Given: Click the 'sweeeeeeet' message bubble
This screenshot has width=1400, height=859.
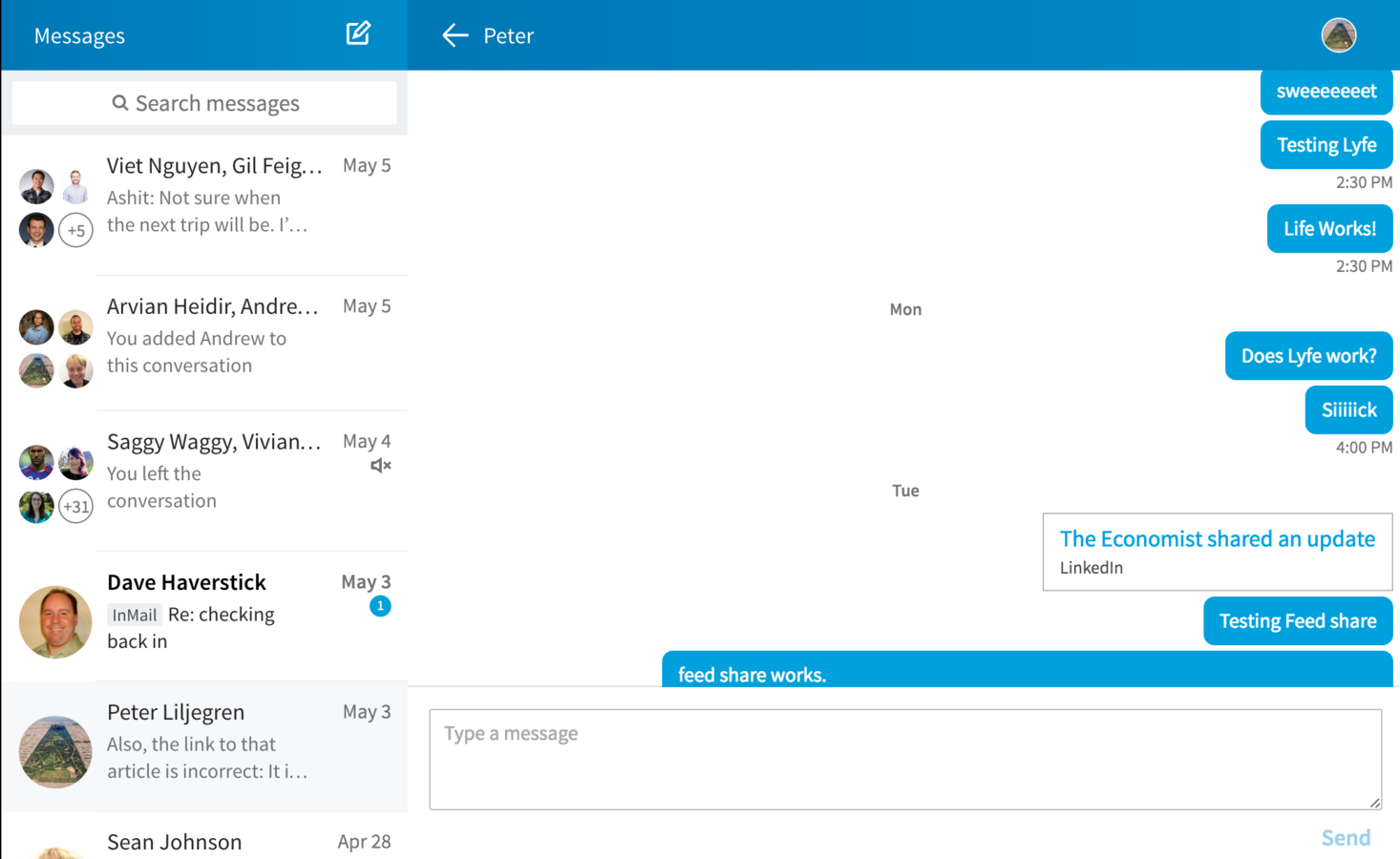Looking at the screenshot, I should pos(1326,92).
